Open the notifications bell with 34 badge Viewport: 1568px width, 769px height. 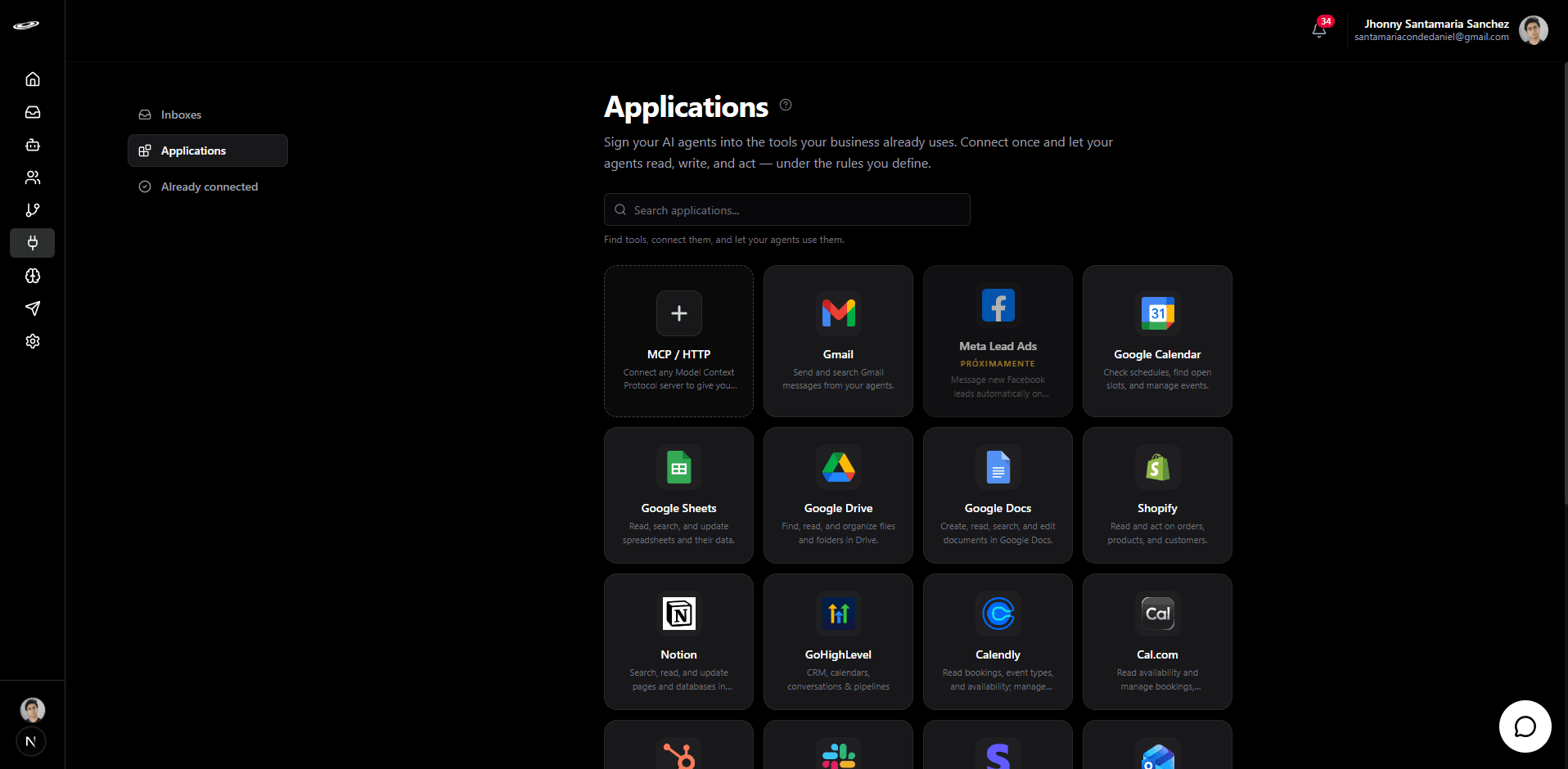pyautogui.click(x=1319, y=29)
